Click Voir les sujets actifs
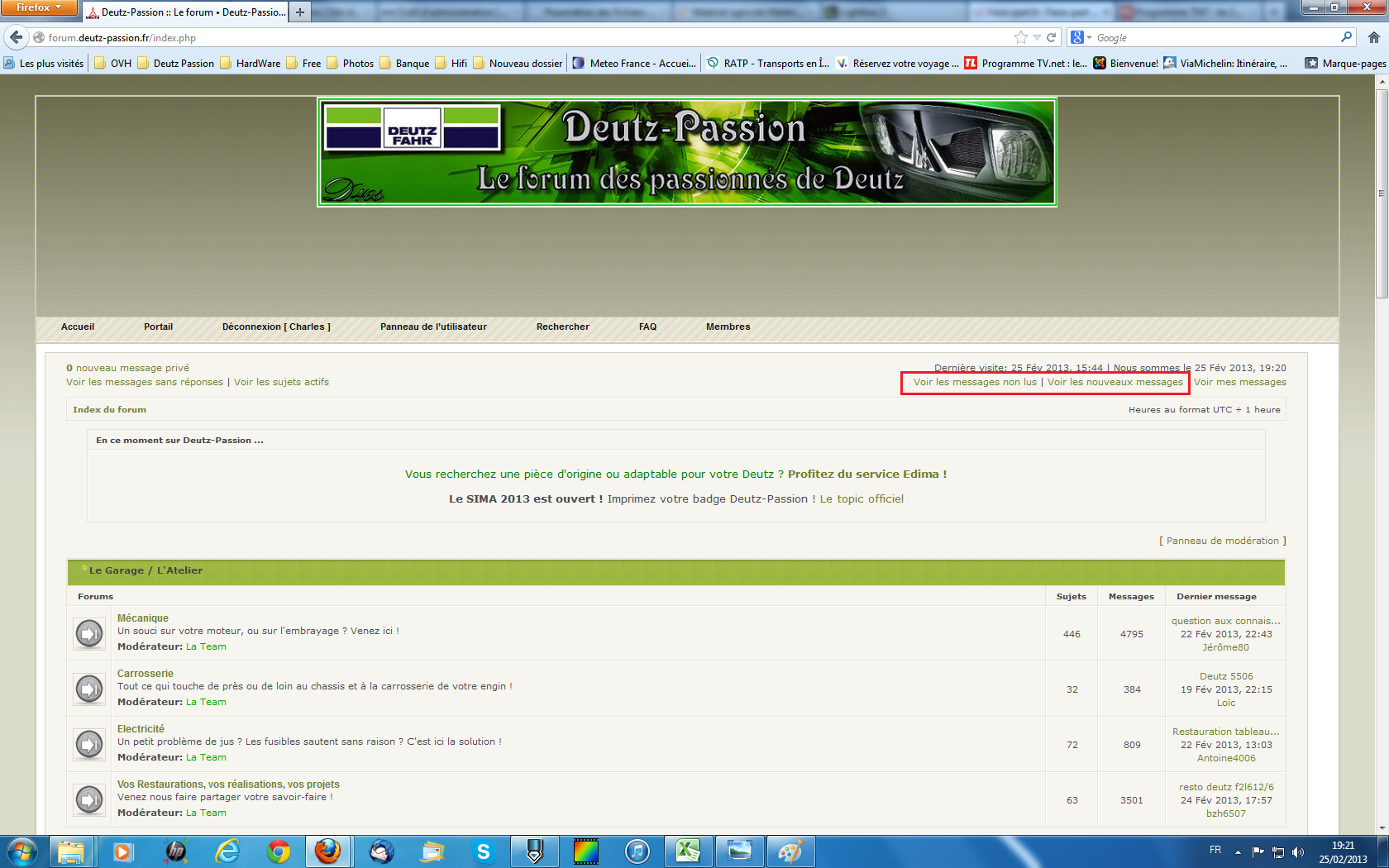The height and width of the screenshot is (868, 1389). pyautogui.click(x=281, y=382)
